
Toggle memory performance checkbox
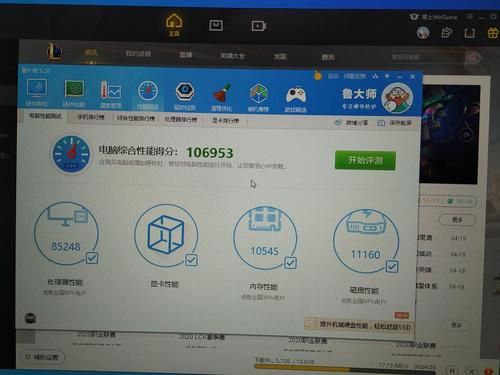tap(290, 263)
